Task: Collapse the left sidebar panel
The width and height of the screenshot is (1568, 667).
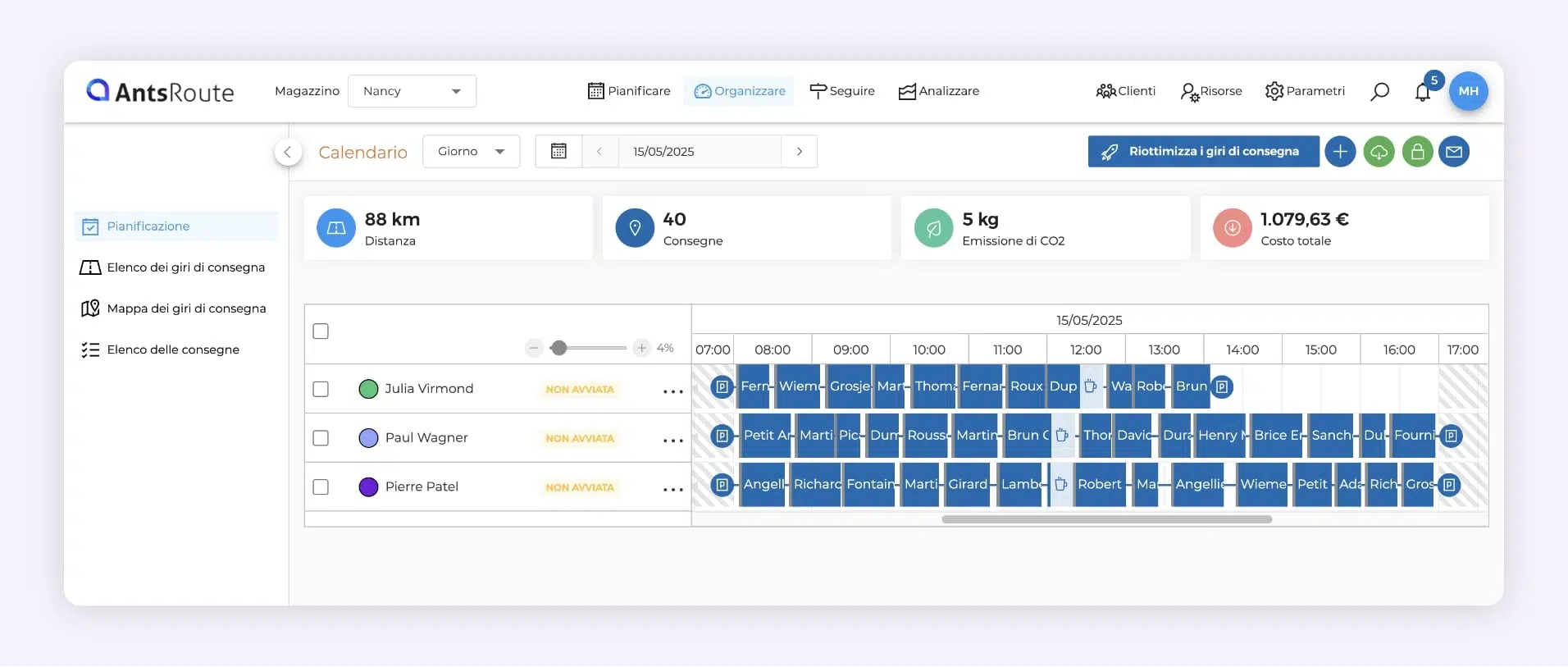Action: [288, 152]
